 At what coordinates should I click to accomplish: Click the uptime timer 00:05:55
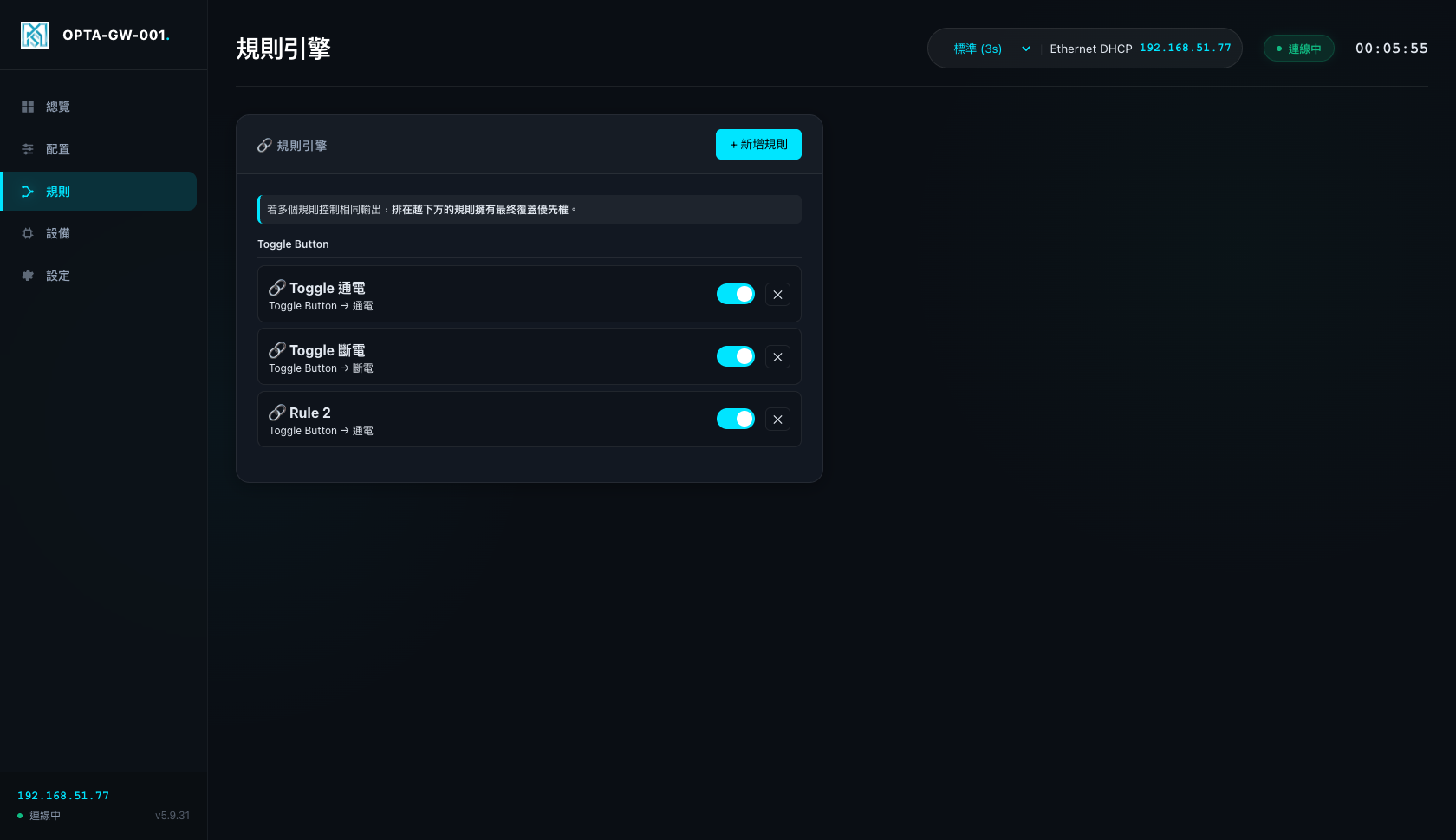coord(1392,49)
